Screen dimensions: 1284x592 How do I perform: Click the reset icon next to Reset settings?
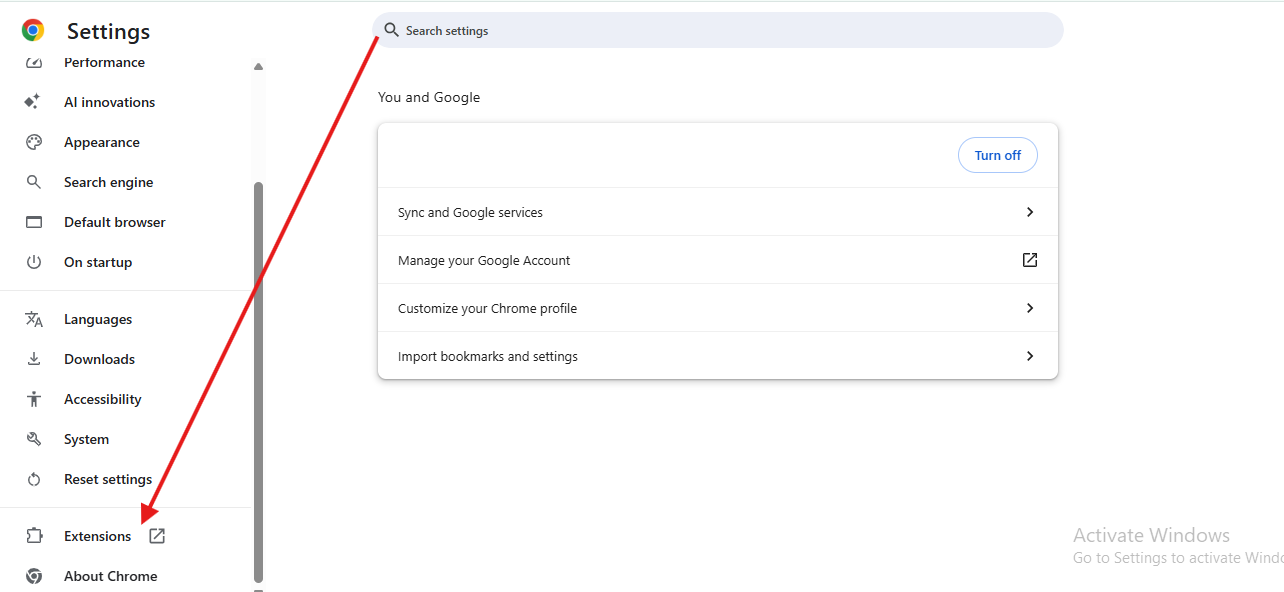tap(34, 479)
